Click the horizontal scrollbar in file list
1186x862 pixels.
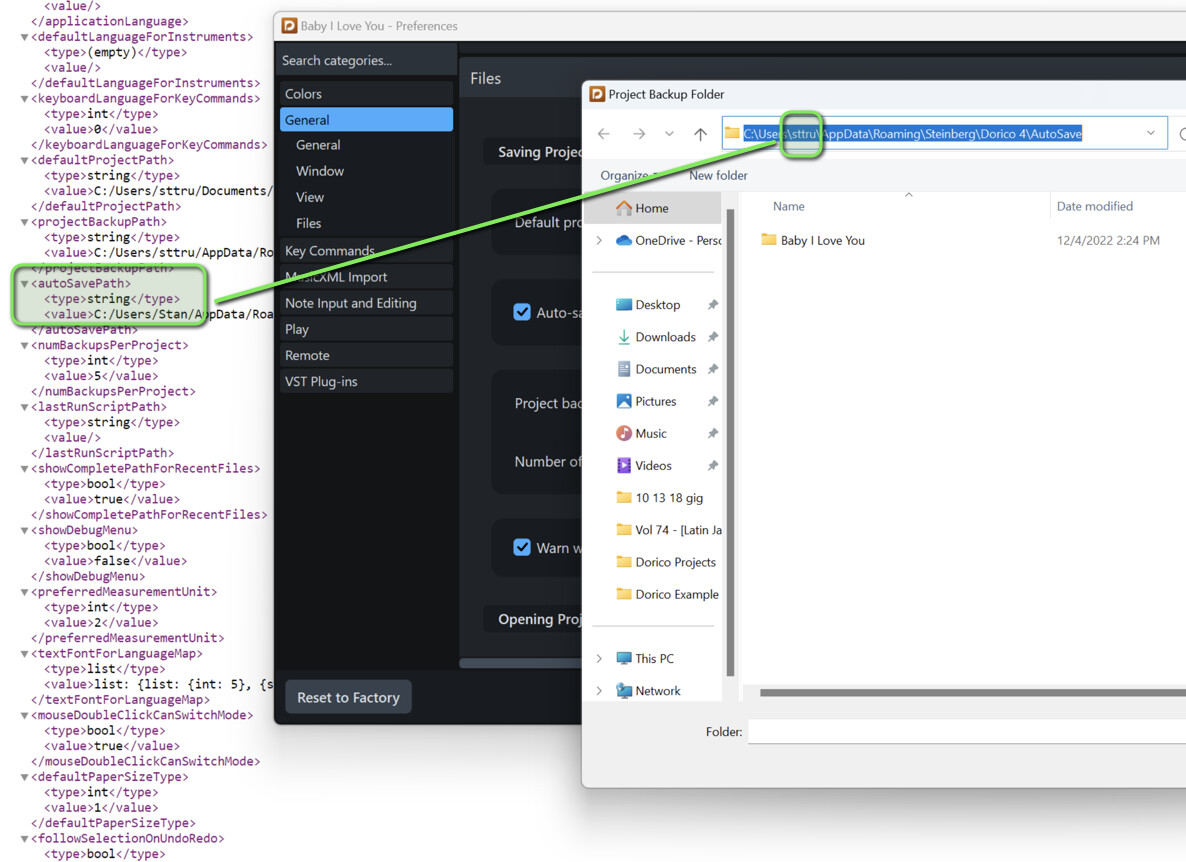[x=973, y=692]
